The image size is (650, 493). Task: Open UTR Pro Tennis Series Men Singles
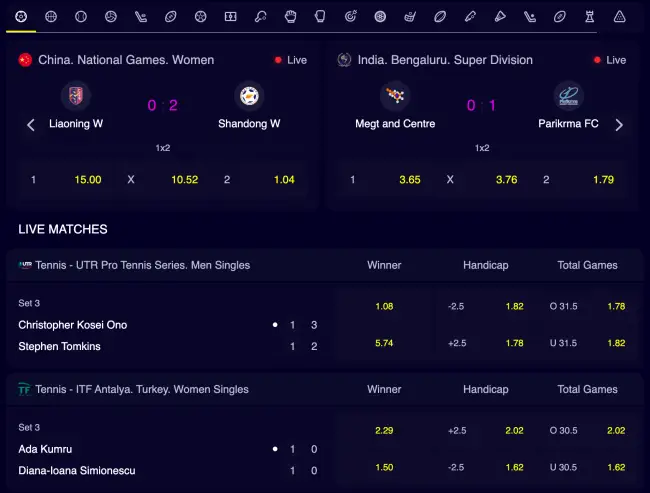click(142, 265)
